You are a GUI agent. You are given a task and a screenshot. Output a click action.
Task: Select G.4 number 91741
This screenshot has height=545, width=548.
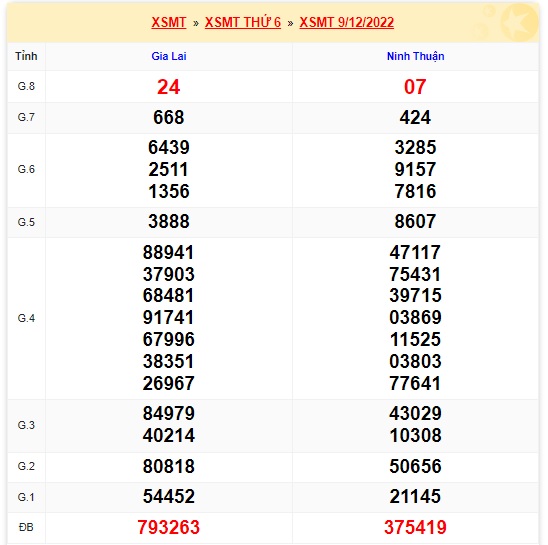tap(168, 318)
